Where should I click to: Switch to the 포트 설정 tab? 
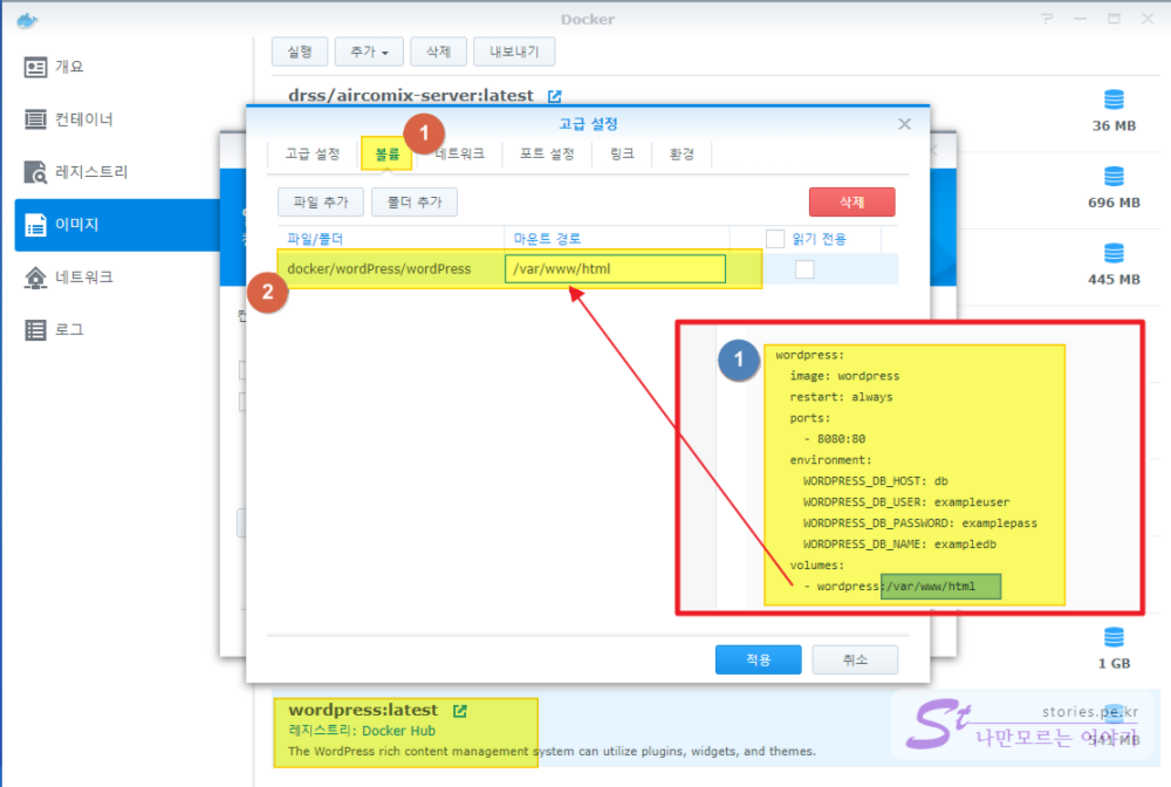[546, 154]
